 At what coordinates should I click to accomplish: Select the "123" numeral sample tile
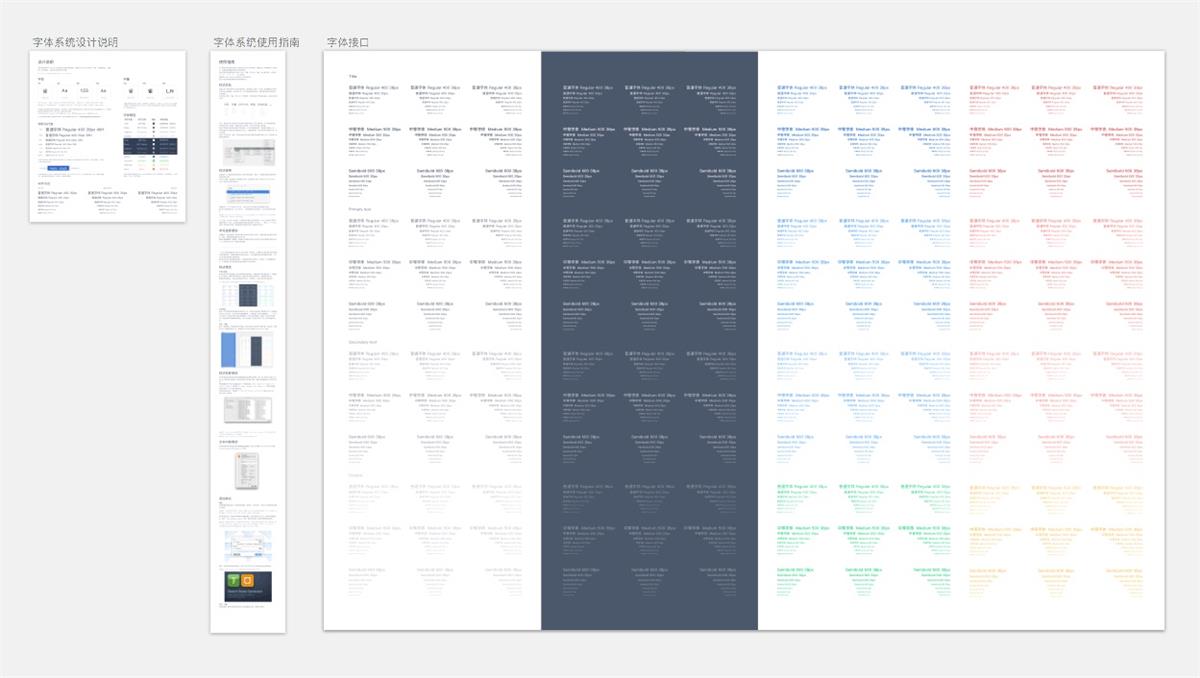(x=84, y=91)
